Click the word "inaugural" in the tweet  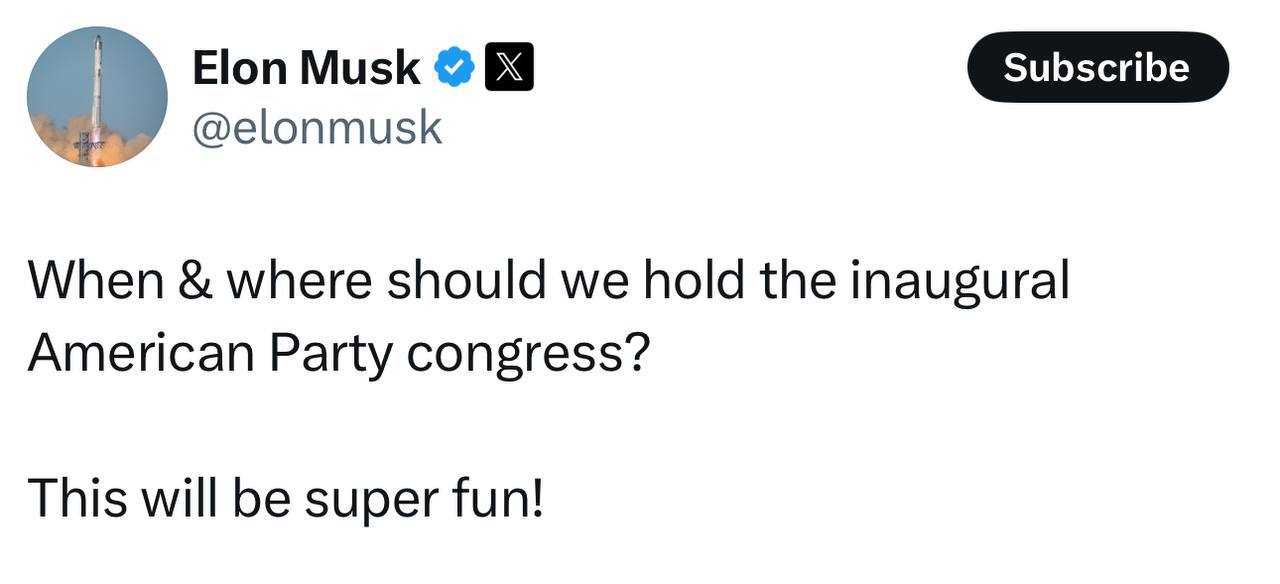tap(960, 279)
